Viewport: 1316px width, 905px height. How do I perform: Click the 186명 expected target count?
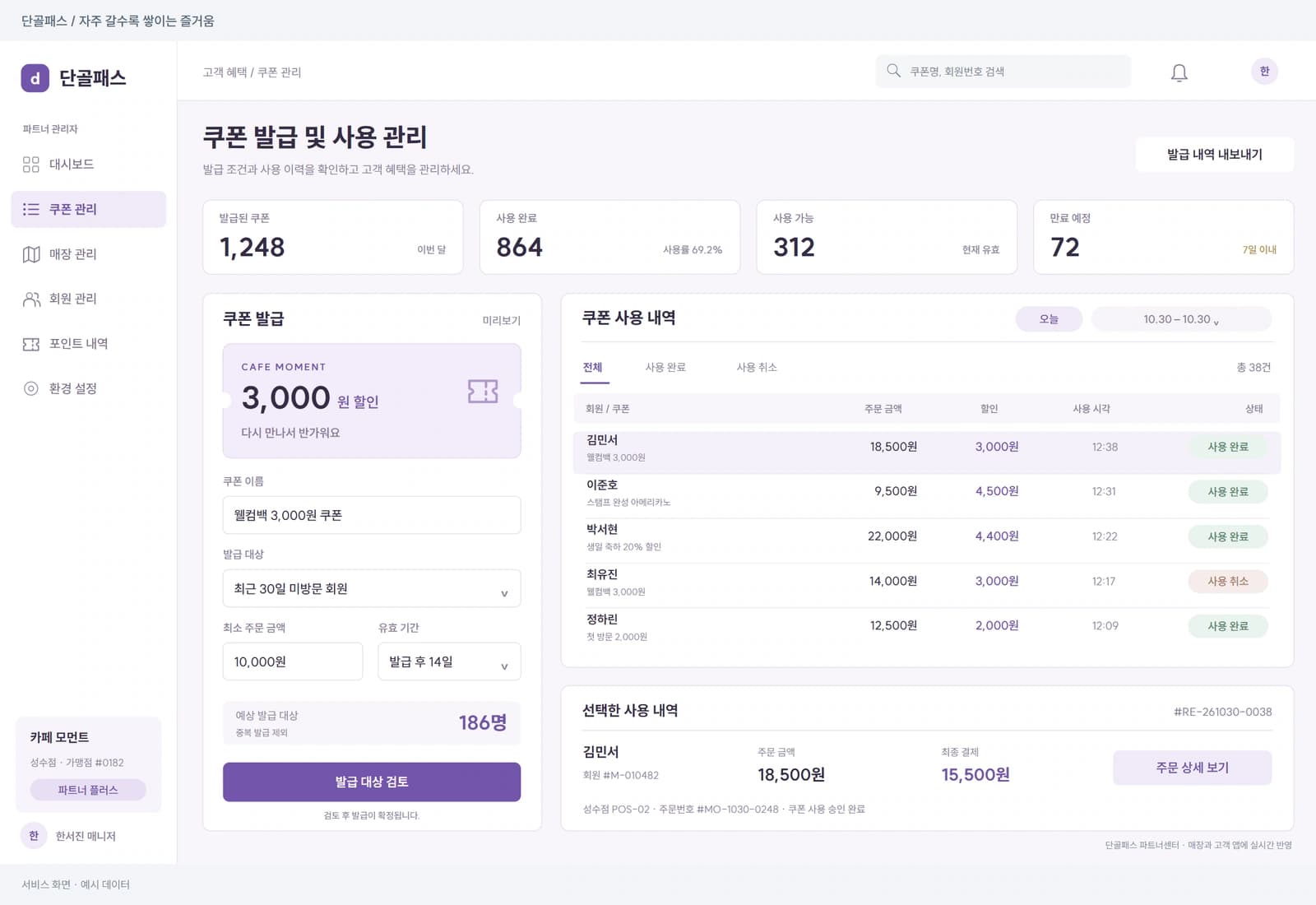point(483,722)
